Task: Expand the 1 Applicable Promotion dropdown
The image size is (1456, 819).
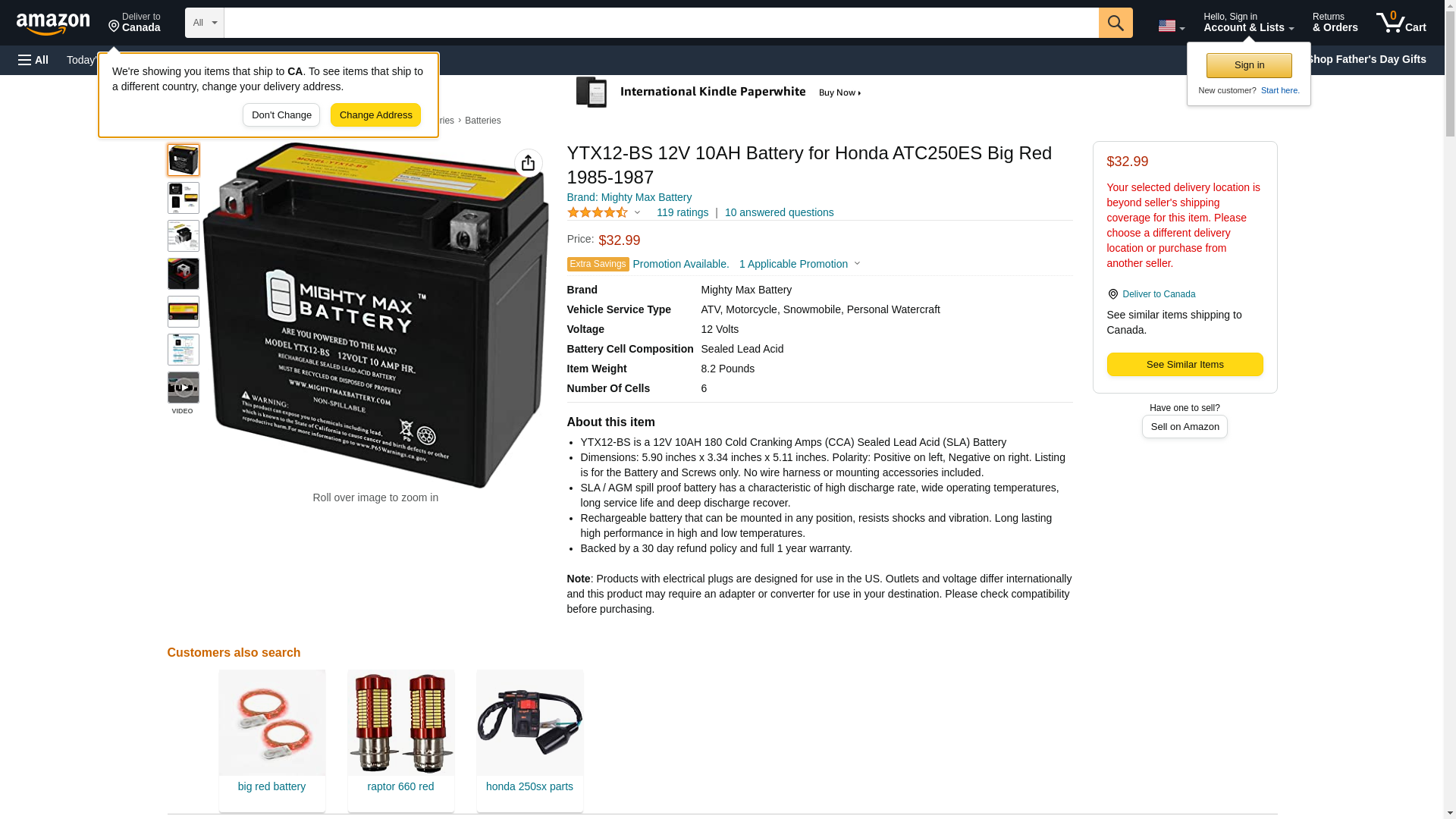Action: pos(800,264)
